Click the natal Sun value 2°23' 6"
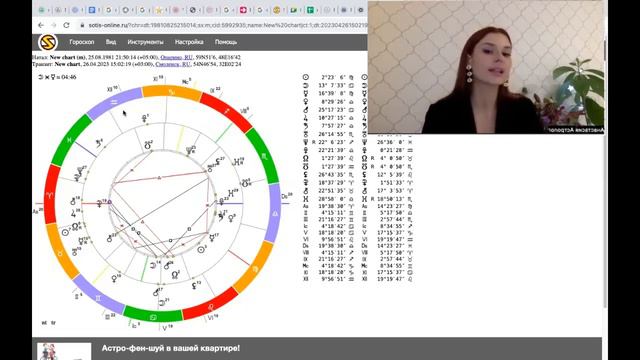 pyautogui.click(x=333, y=77)
